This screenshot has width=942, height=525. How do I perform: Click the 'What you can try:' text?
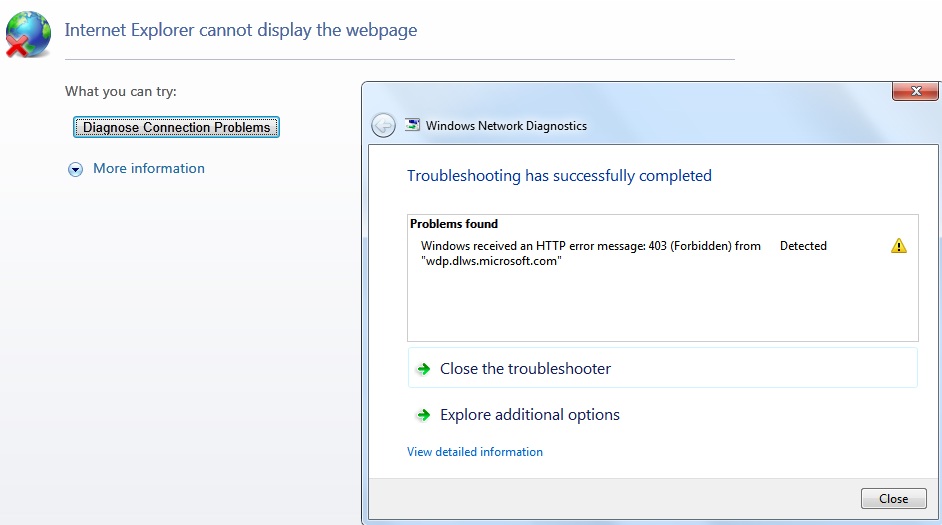click(x=121, y=91)
